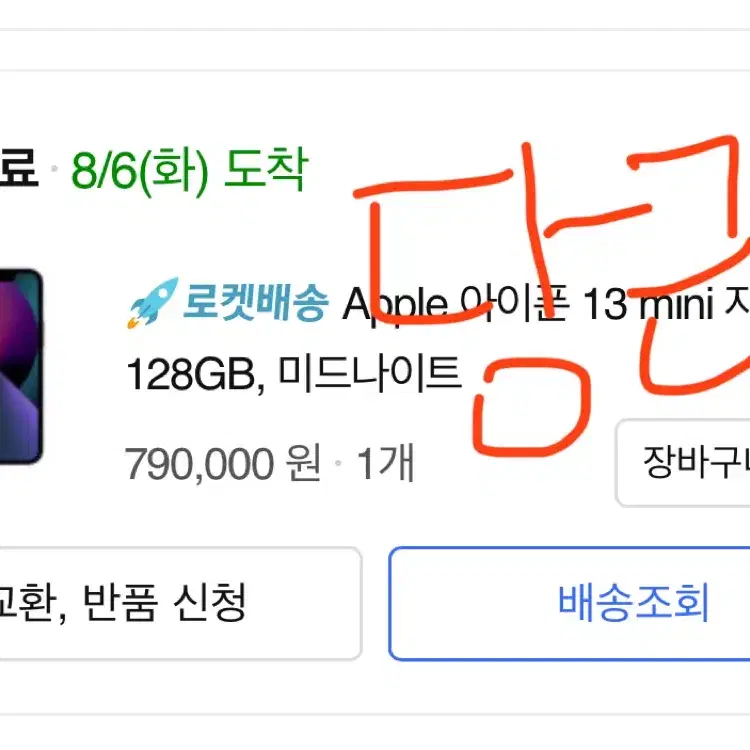Click the blank card strip at the top
The height and width of the screenshot is (750, 750).
pyautogui.click(x=375, y=50)
